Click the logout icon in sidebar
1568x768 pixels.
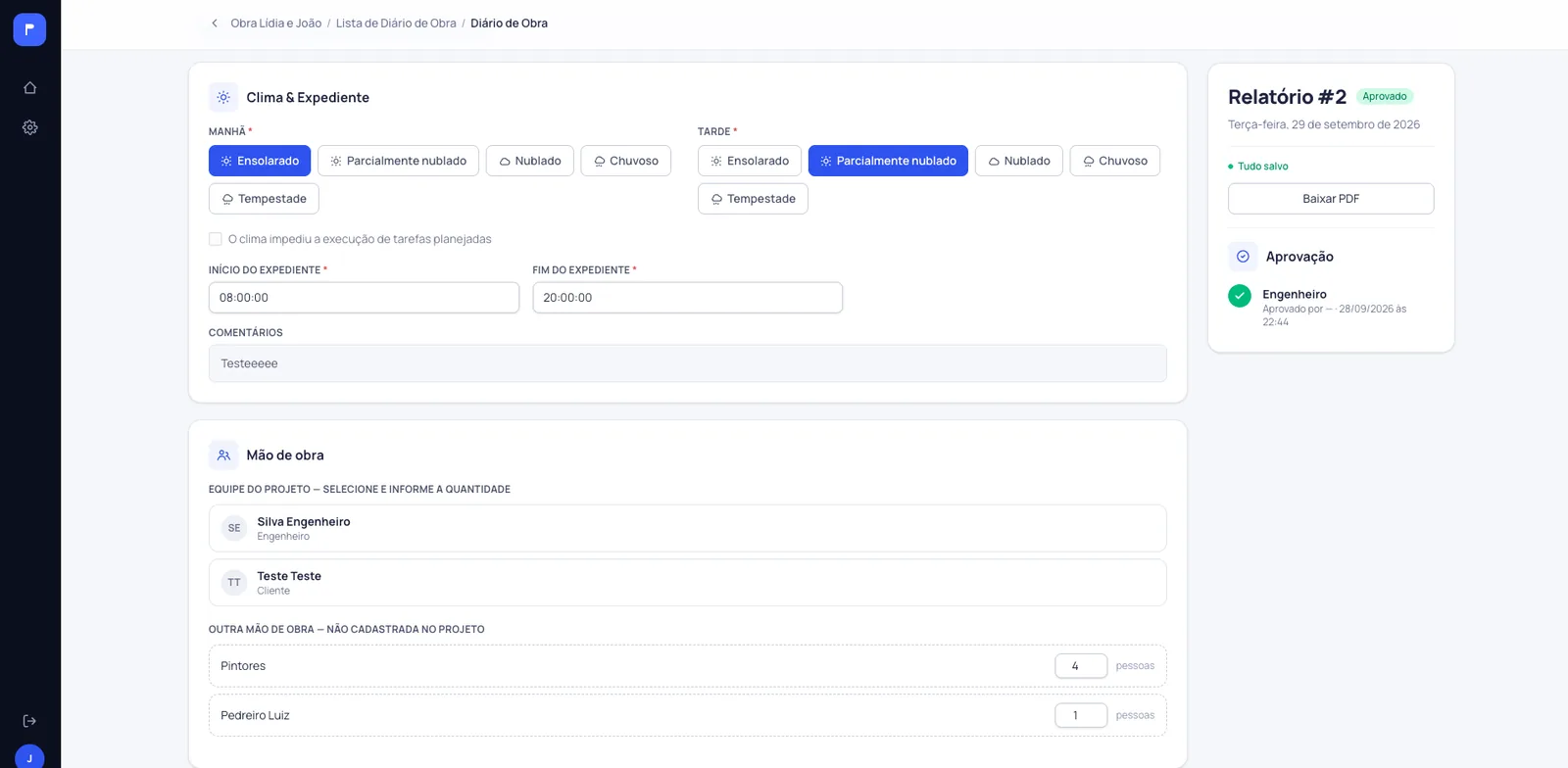tap(29, 721)
